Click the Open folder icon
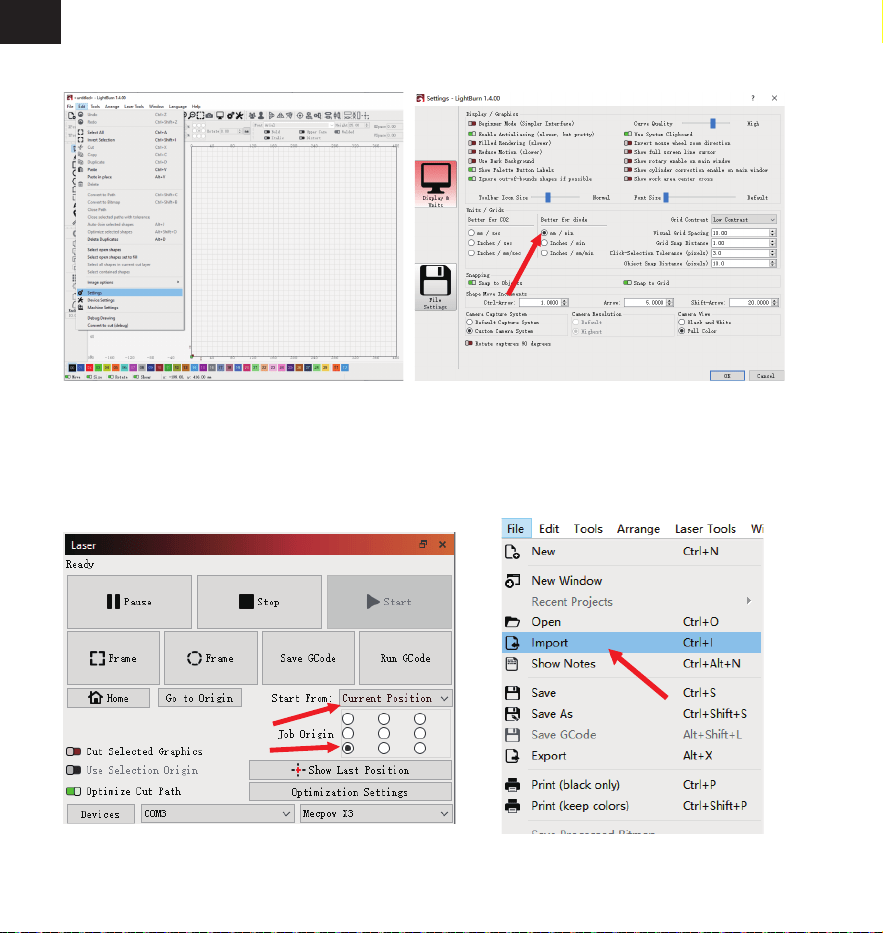This screenshot has height=933, width=883. 512,622
